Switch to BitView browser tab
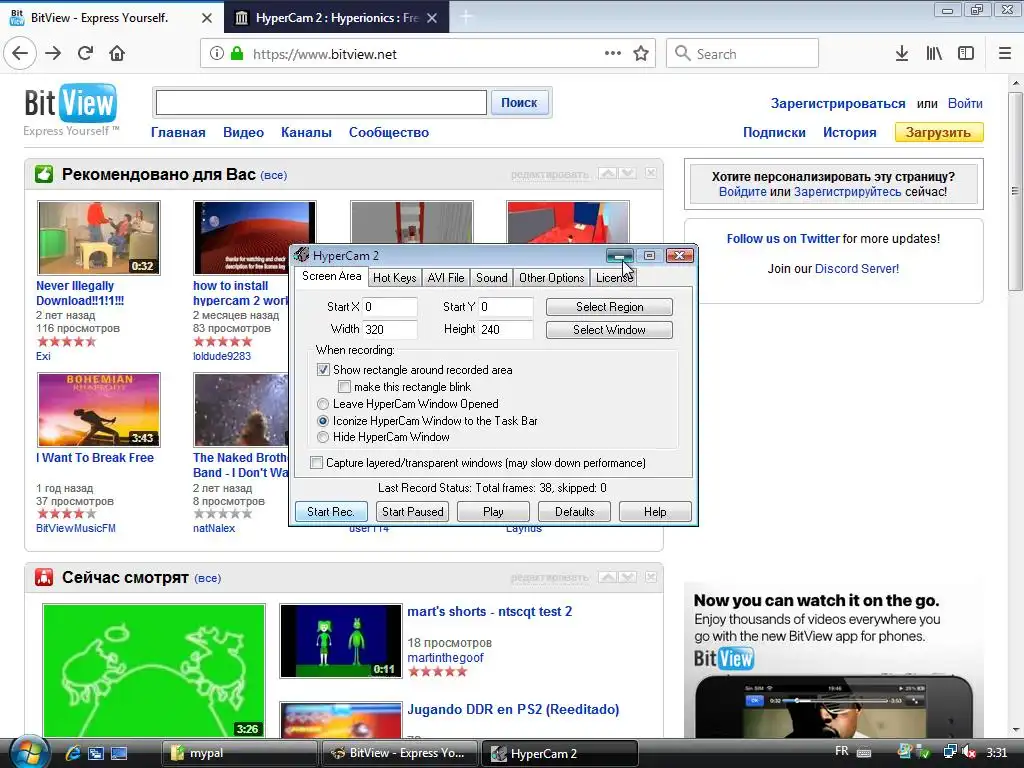The image size is (1024, 768). 111,18
